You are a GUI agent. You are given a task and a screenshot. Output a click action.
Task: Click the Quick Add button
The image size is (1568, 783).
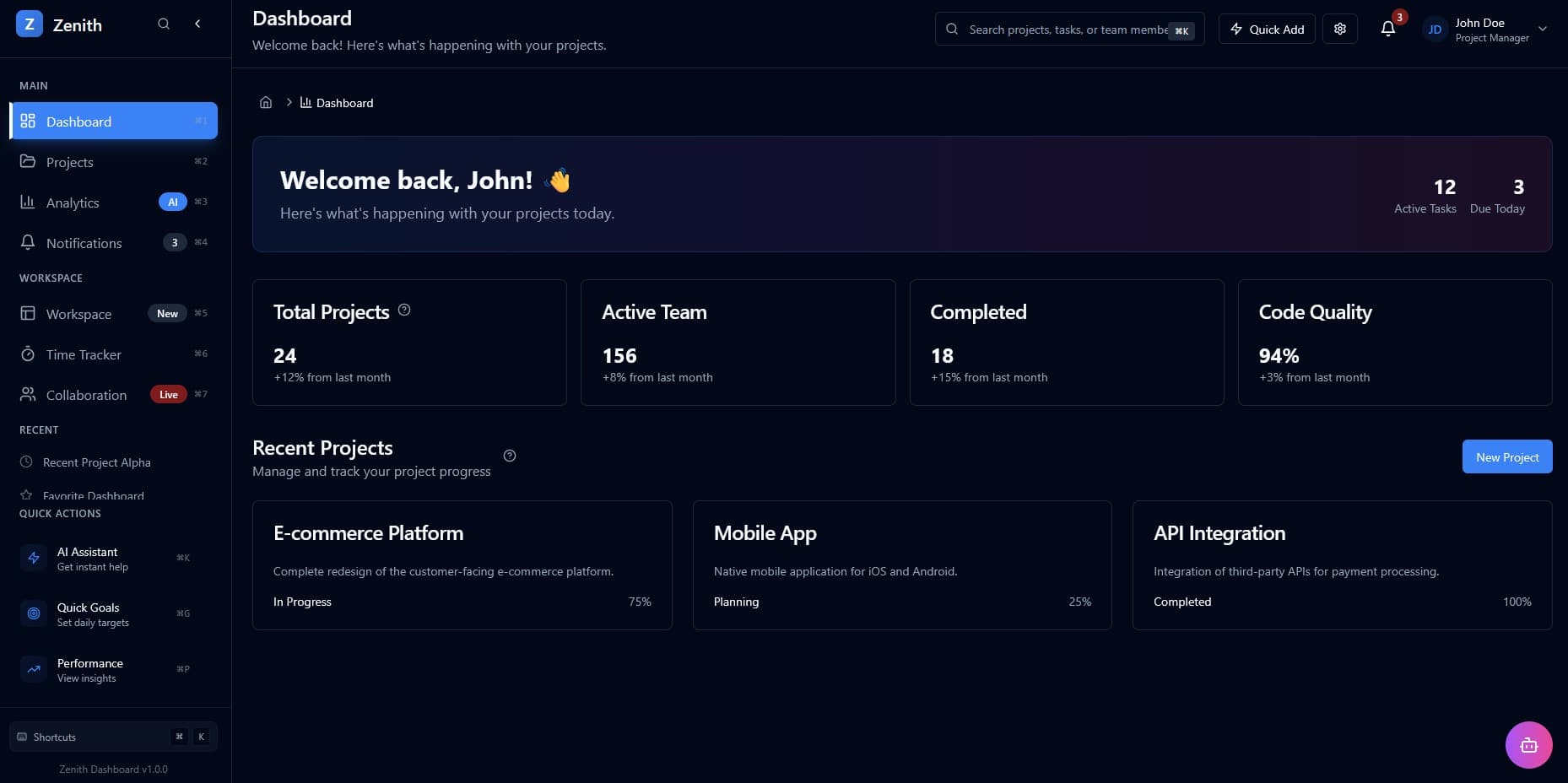click(x=1267, y=29)
